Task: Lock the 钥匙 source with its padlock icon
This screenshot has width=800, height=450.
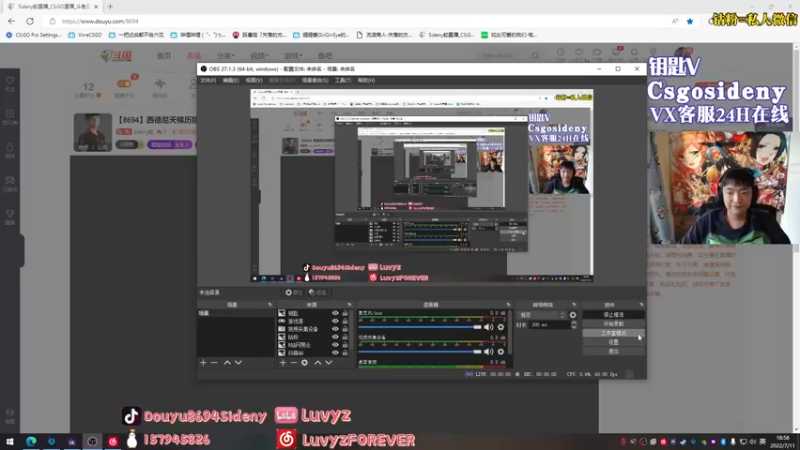Action: 345,313
